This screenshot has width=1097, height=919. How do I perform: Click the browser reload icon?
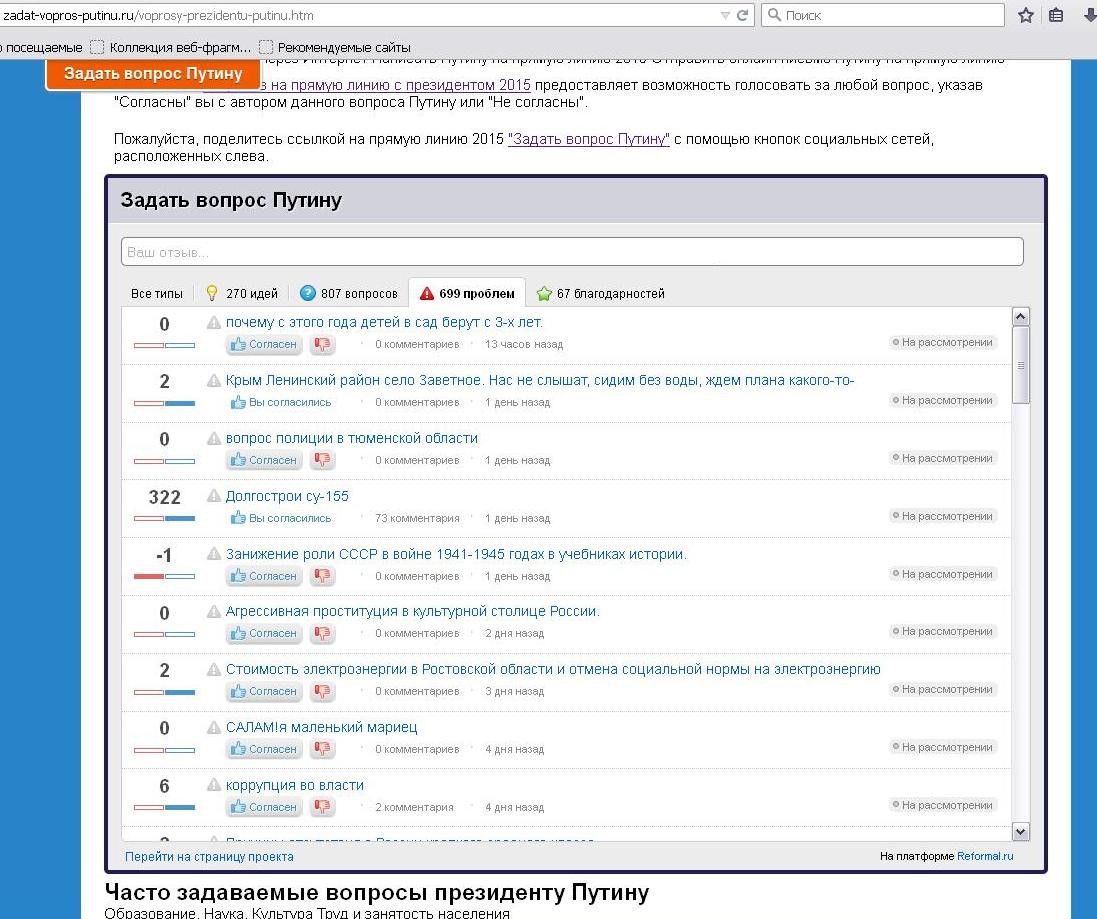tap(742, 15)
